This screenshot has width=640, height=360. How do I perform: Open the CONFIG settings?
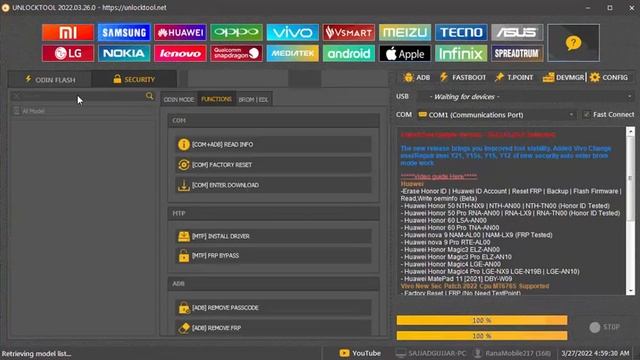(x=609, y=77)
